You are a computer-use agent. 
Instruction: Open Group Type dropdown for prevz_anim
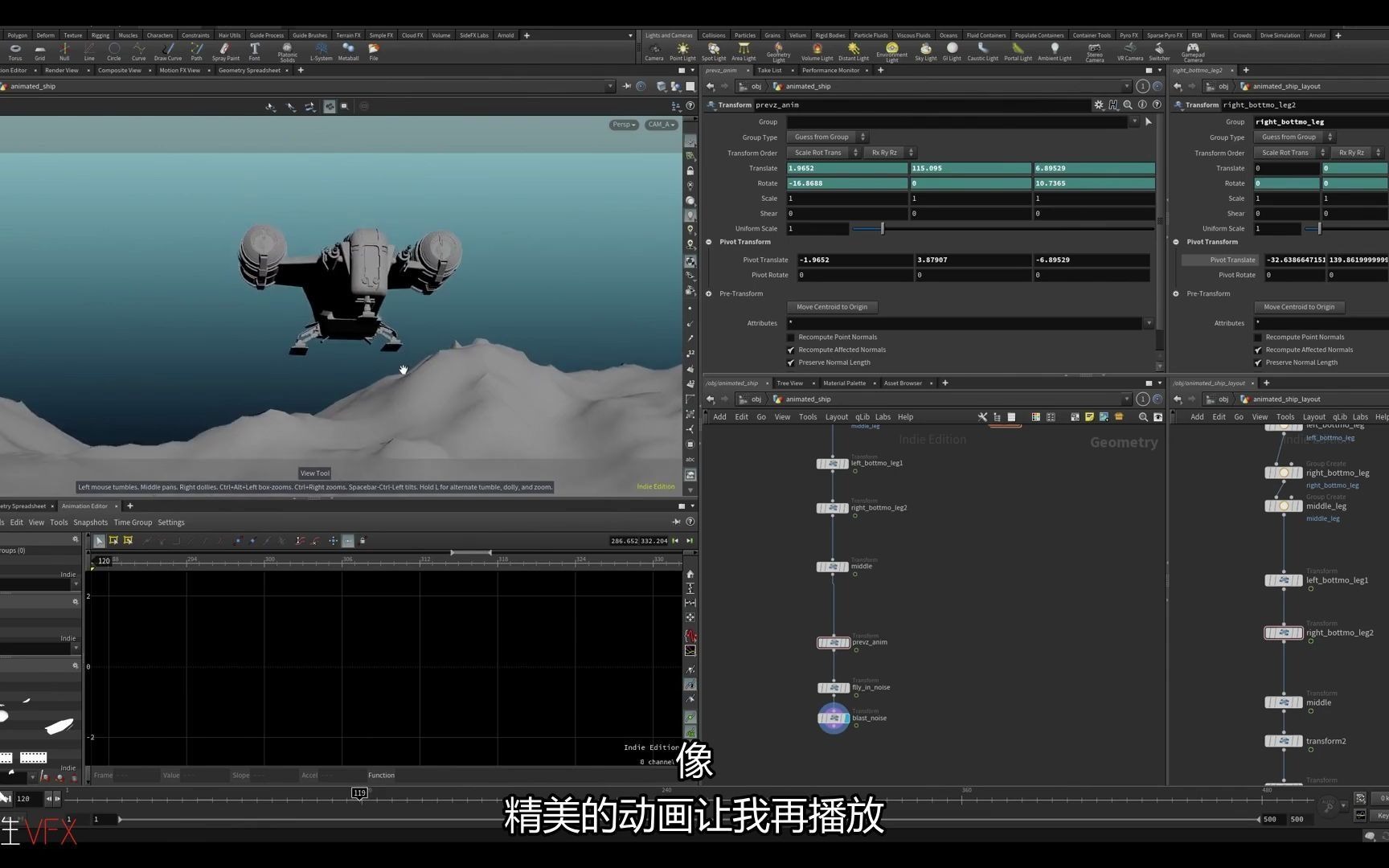pos(827,137)
